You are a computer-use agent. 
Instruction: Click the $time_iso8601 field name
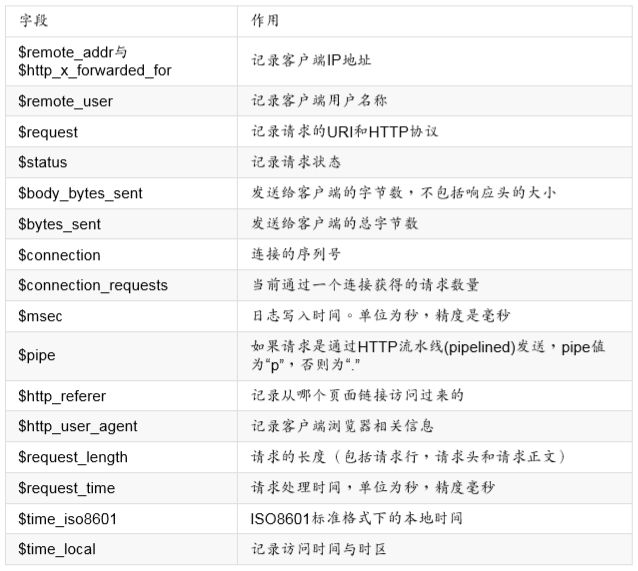tap(68, 519)
